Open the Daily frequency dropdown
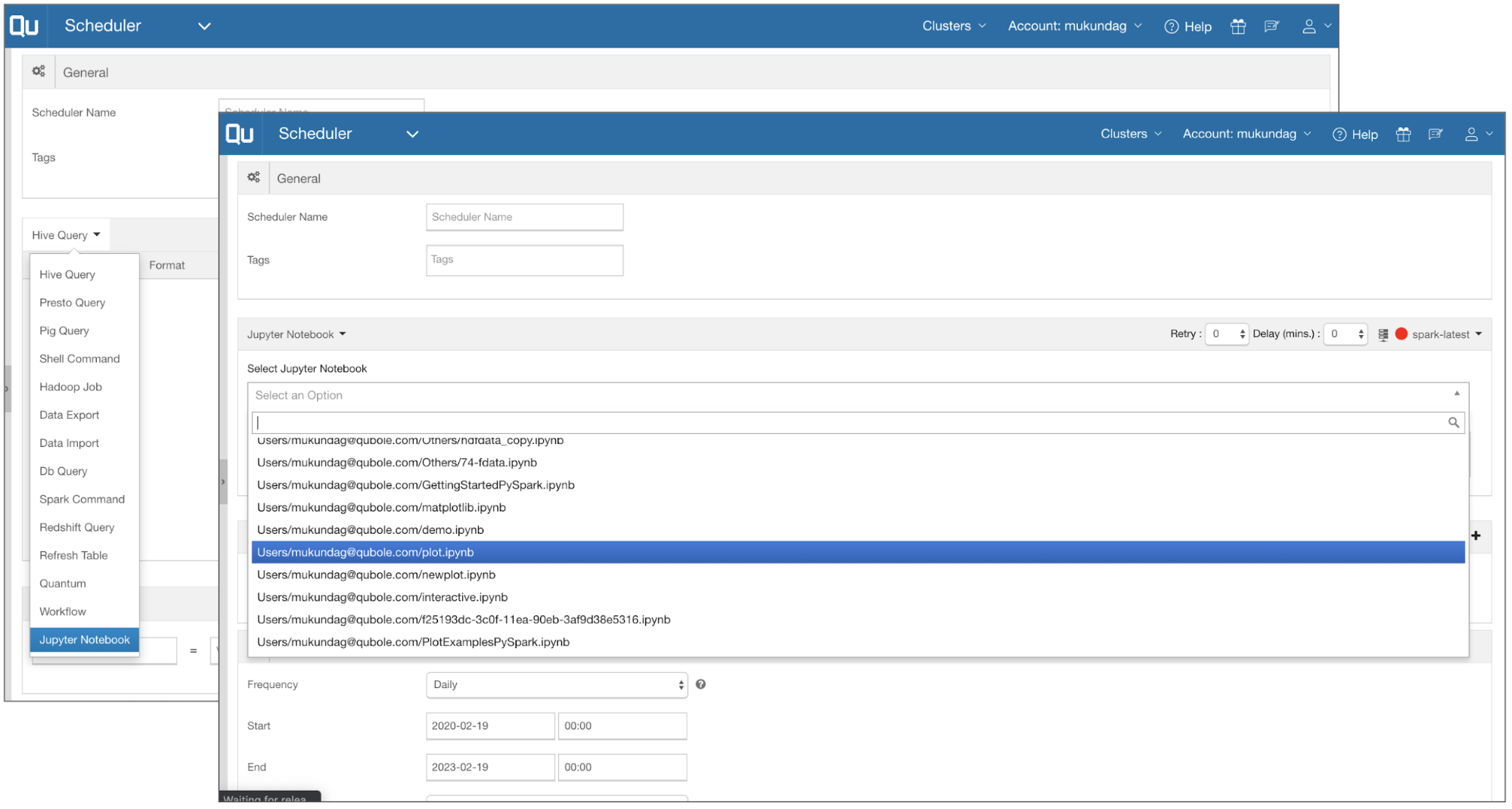Image resolution: width=1512 pixels, height=809 pixels. [x=557, y=684]
